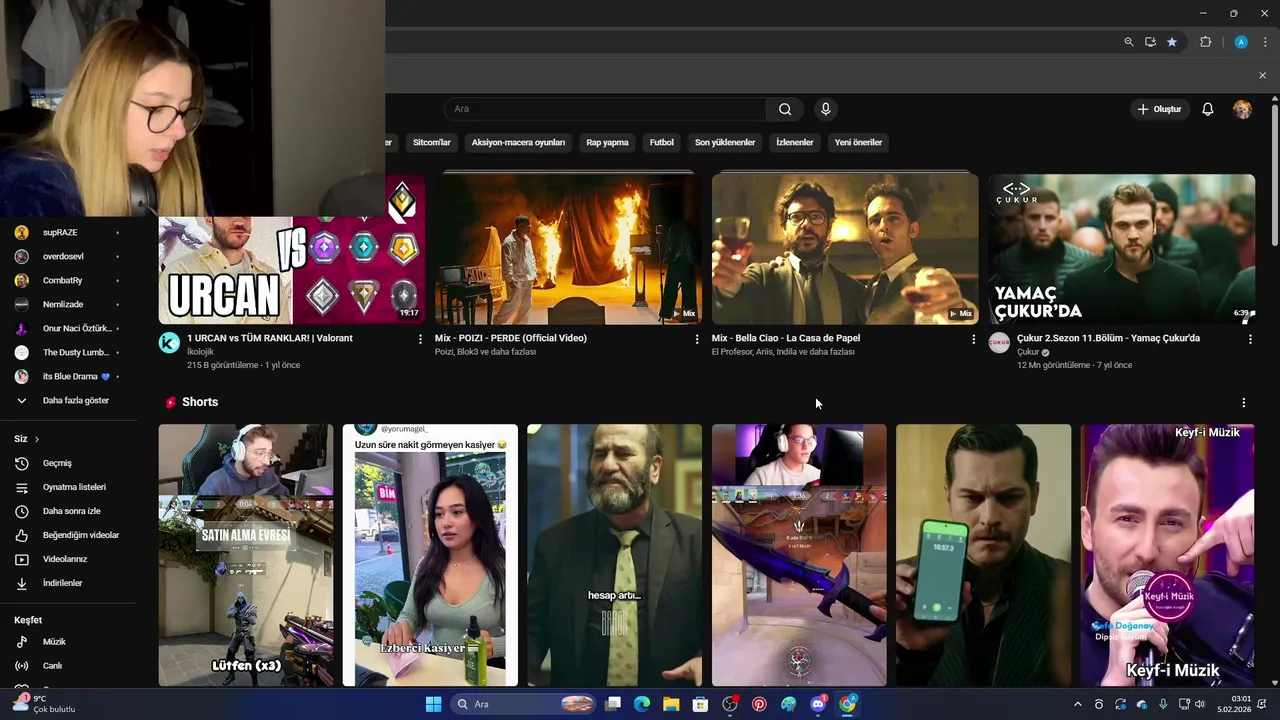Open Discord from the taskbar

tap(818, 704)
